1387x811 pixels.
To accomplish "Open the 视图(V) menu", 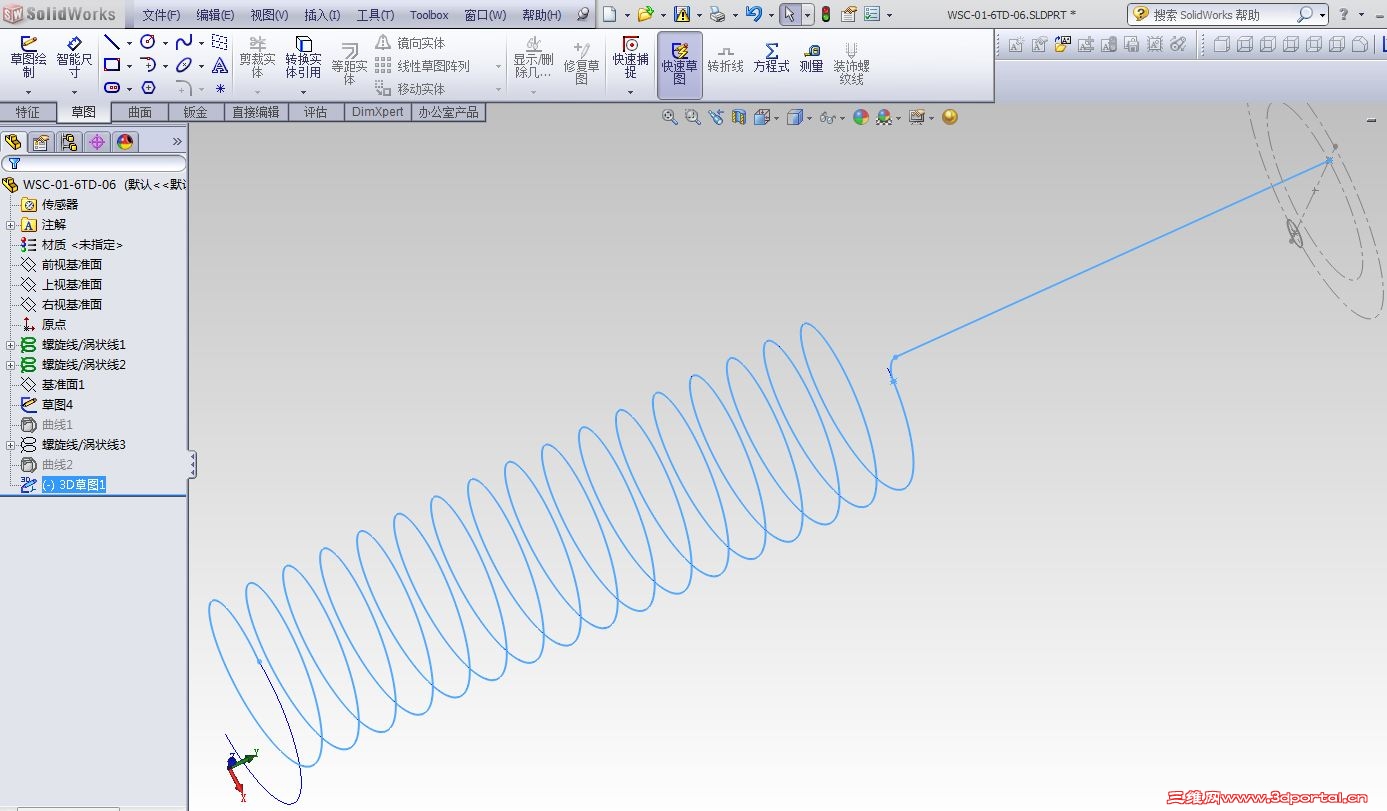I will pyautogui.click(x=269, y=15).
